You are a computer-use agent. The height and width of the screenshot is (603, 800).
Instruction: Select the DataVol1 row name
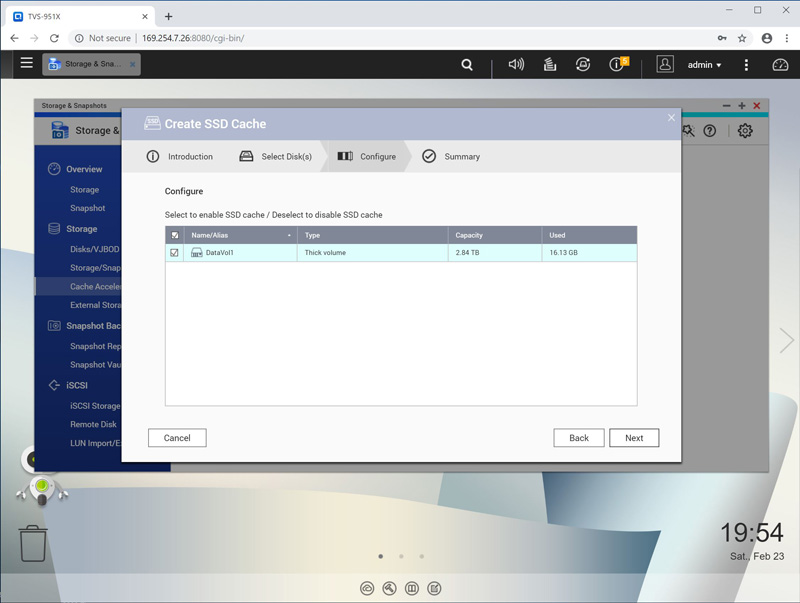219,253
